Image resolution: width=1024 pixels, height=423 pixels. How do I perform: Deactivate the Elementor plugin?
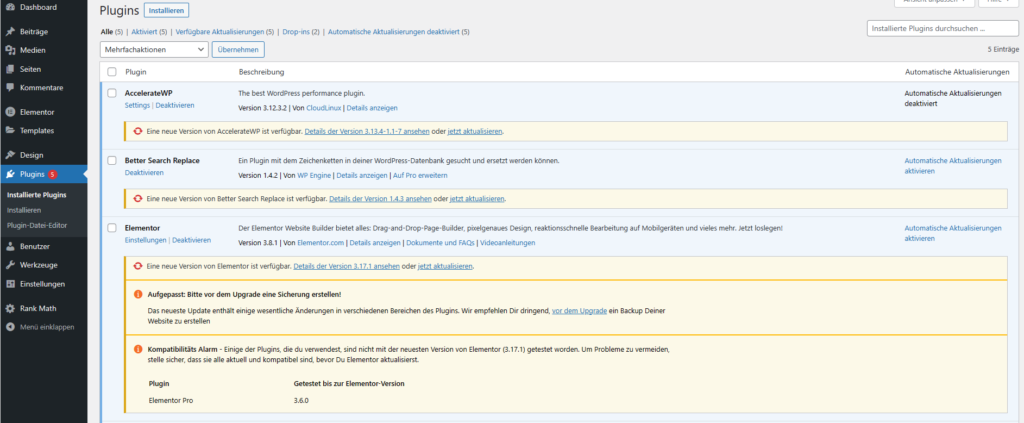coord(191,240)
